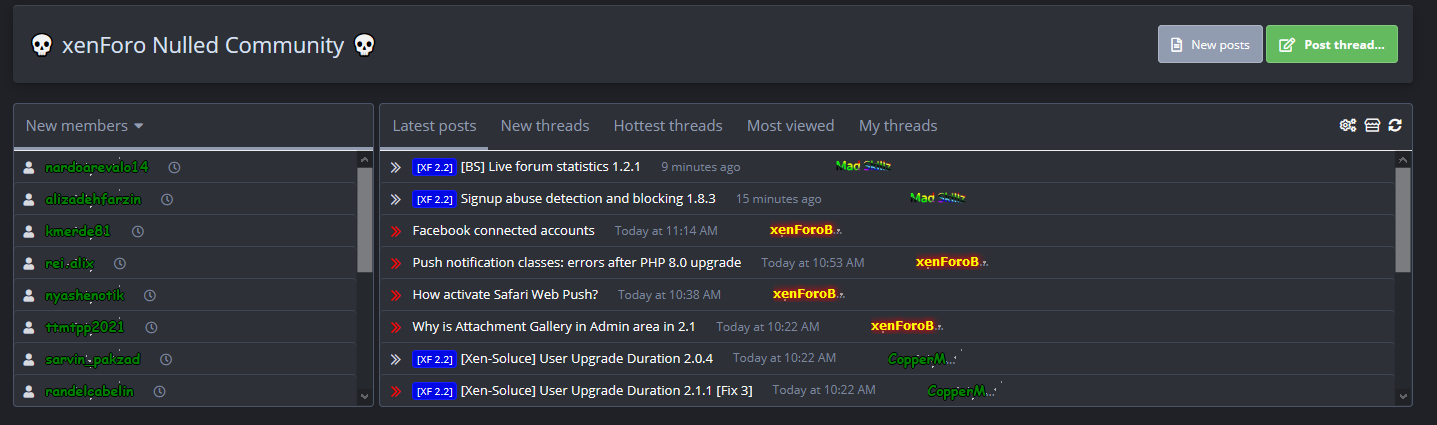Click the XF 2.2 prefix on Signup abuse thread
Screen dimensions: 1437x425
click(x=434, y=199)
